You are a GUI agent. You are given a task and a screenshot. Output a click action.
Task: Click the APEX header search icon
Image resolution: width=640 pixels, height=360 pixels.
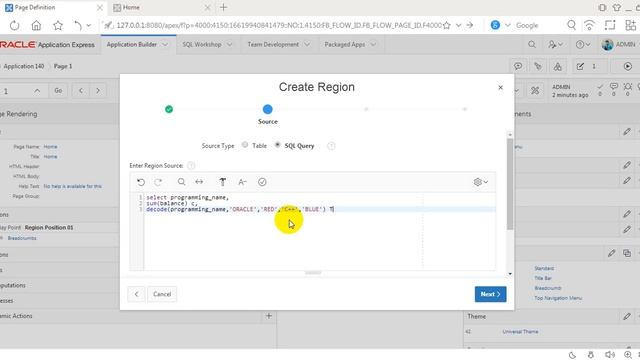[531, 44]
